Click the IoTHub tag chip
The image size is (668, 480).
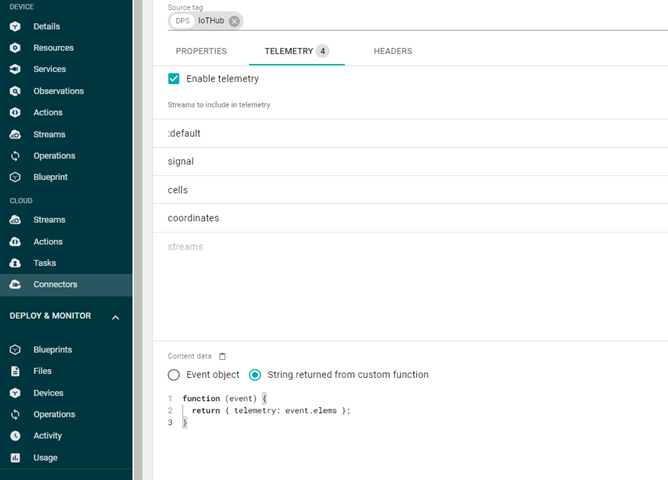(206, 21)
